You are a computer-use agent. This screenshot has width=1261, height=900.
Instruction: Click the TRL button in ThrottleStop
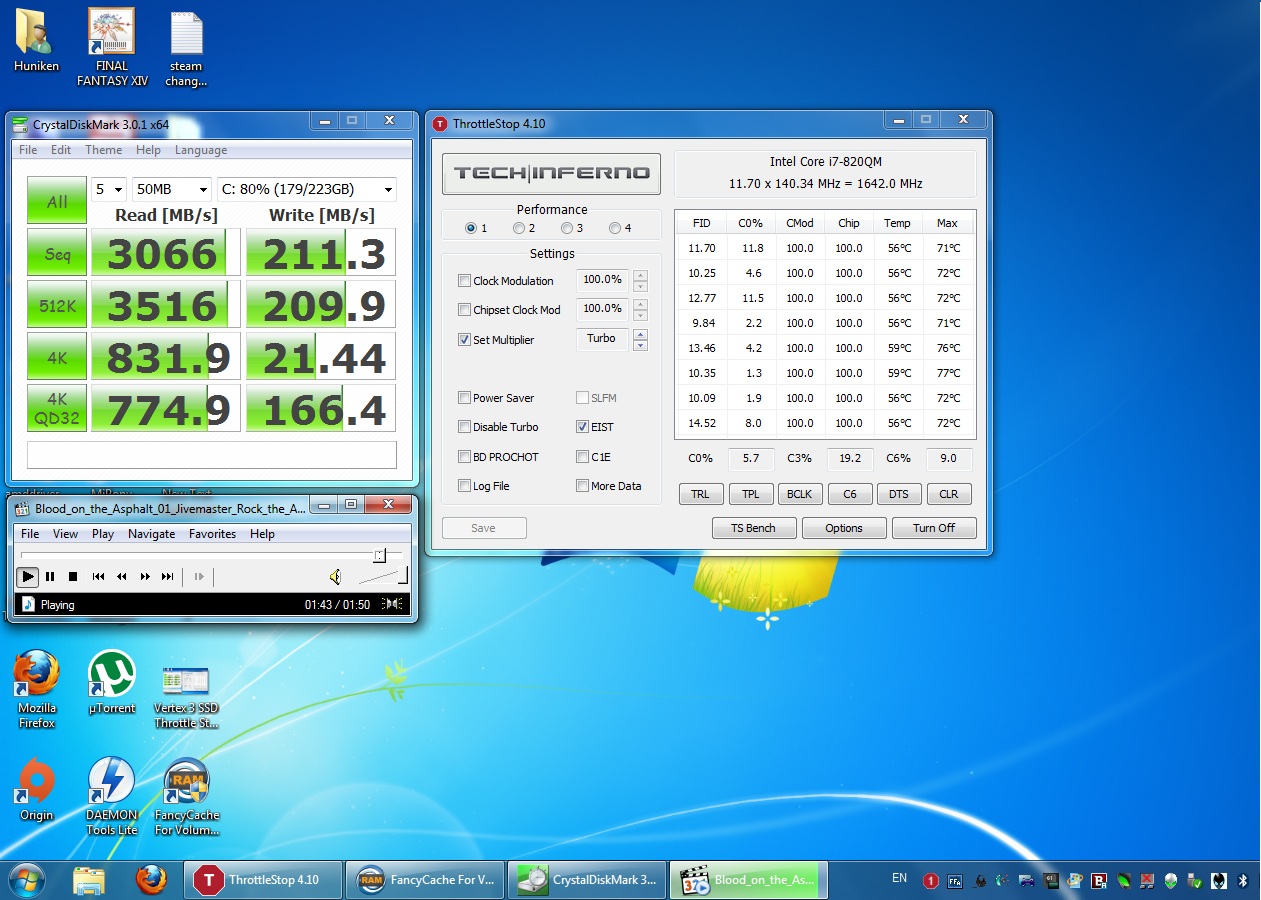point(700,494)
